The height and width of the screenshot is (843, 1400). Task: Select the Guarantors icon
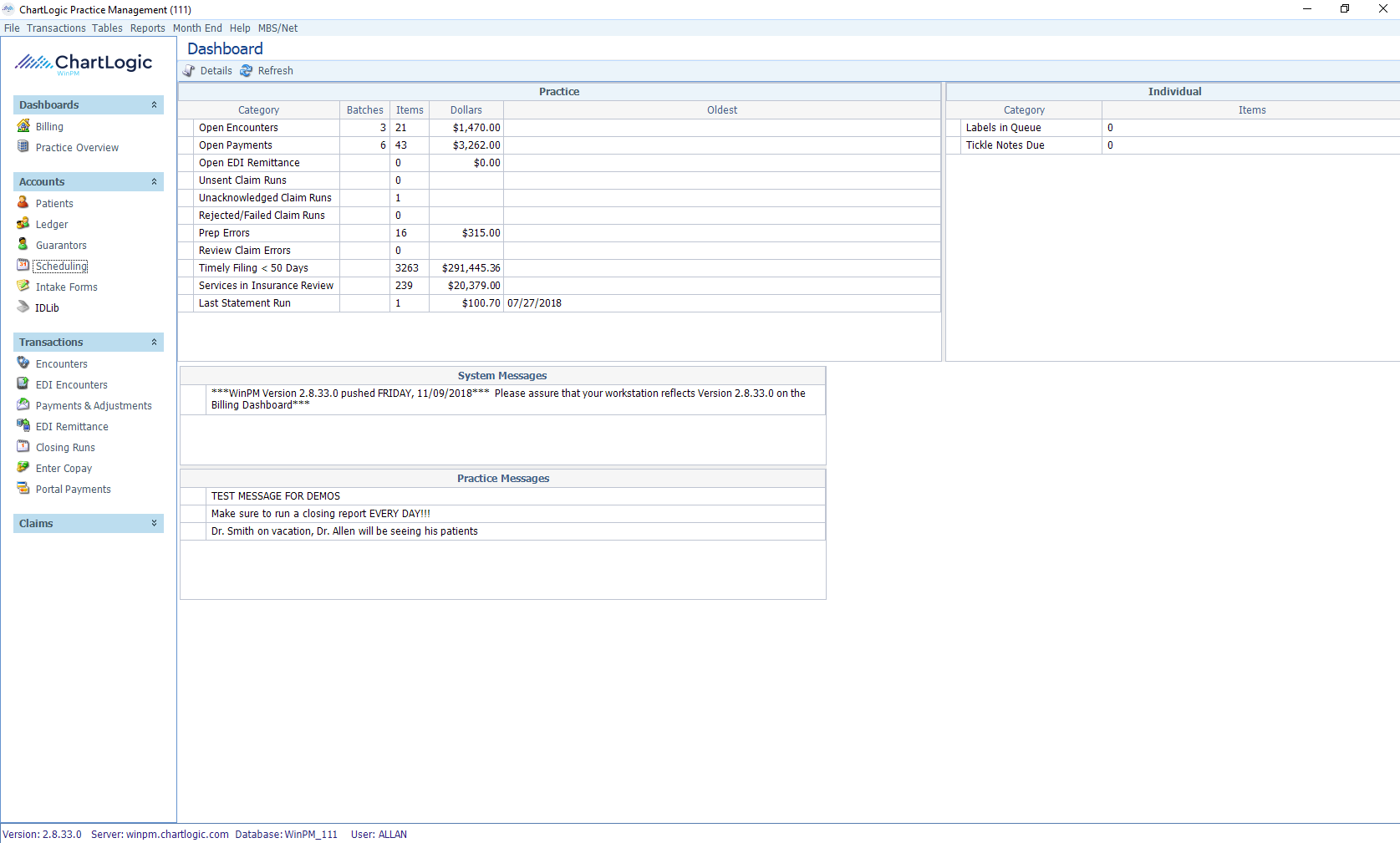[x=60, y=245]
